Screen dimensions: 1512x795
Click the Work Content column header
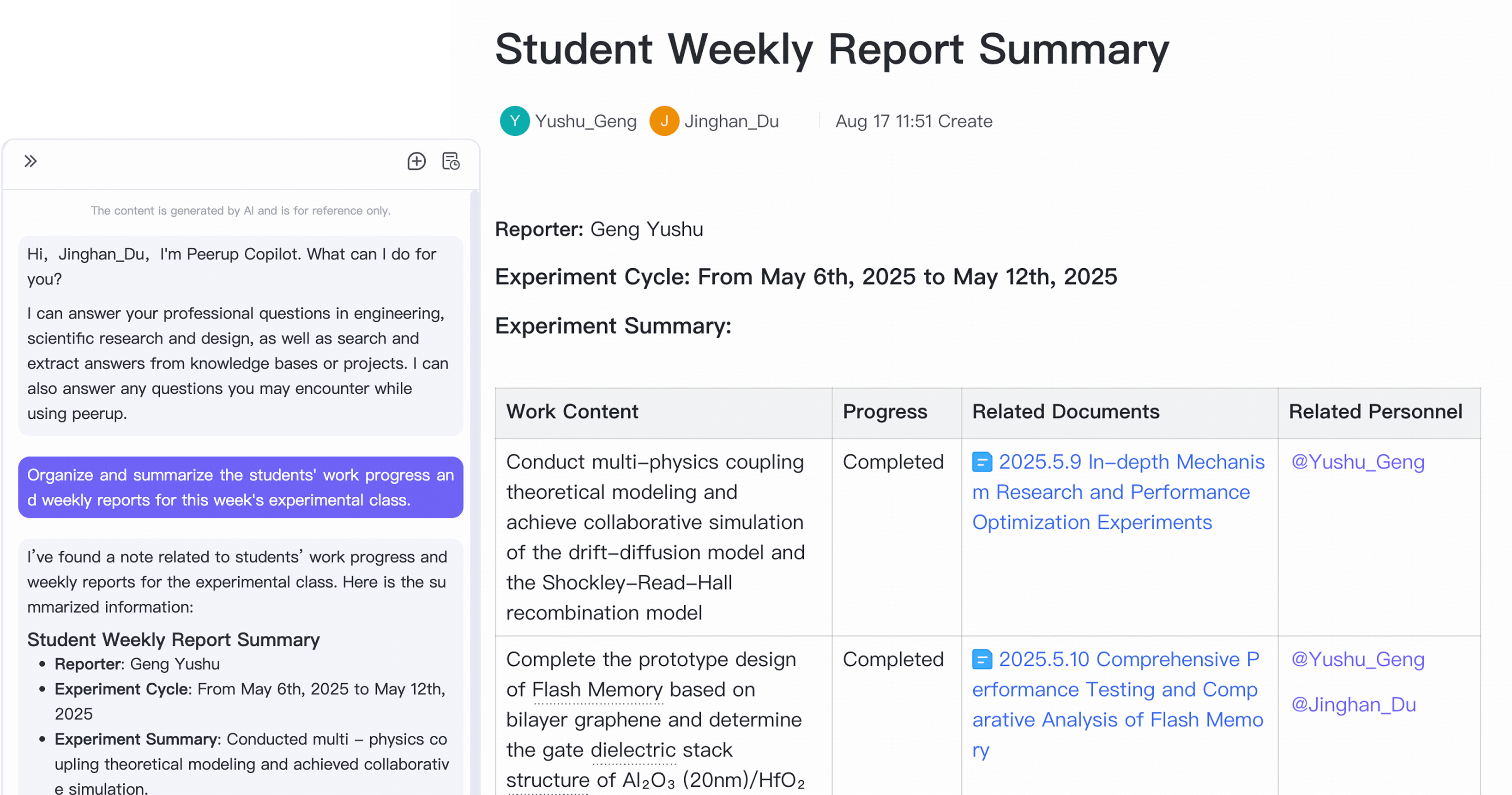coord(572,412)
